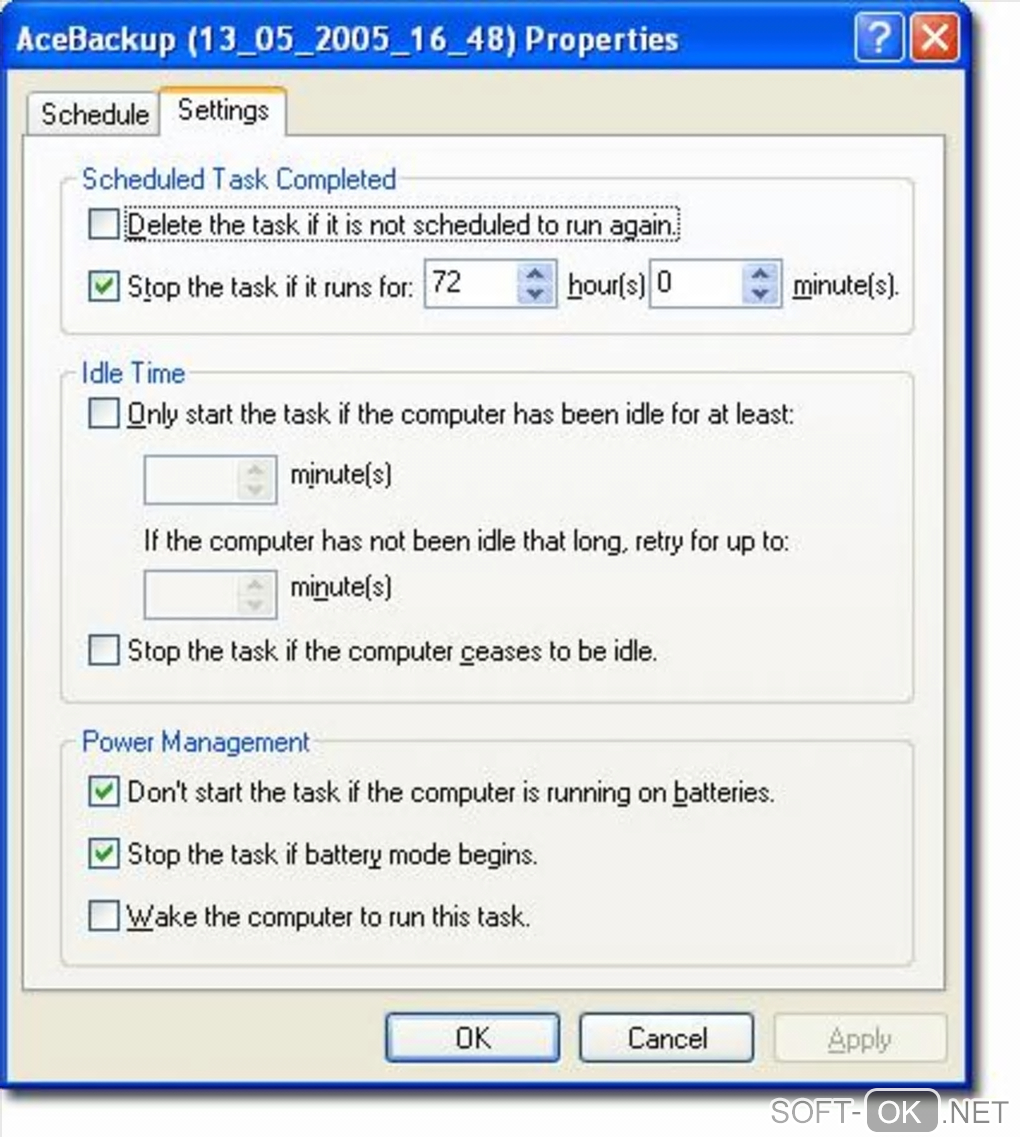Enable 'Wake the computer to run this task'
The width and height of the screenshot is (1020, 1137).
coord(104,916)
